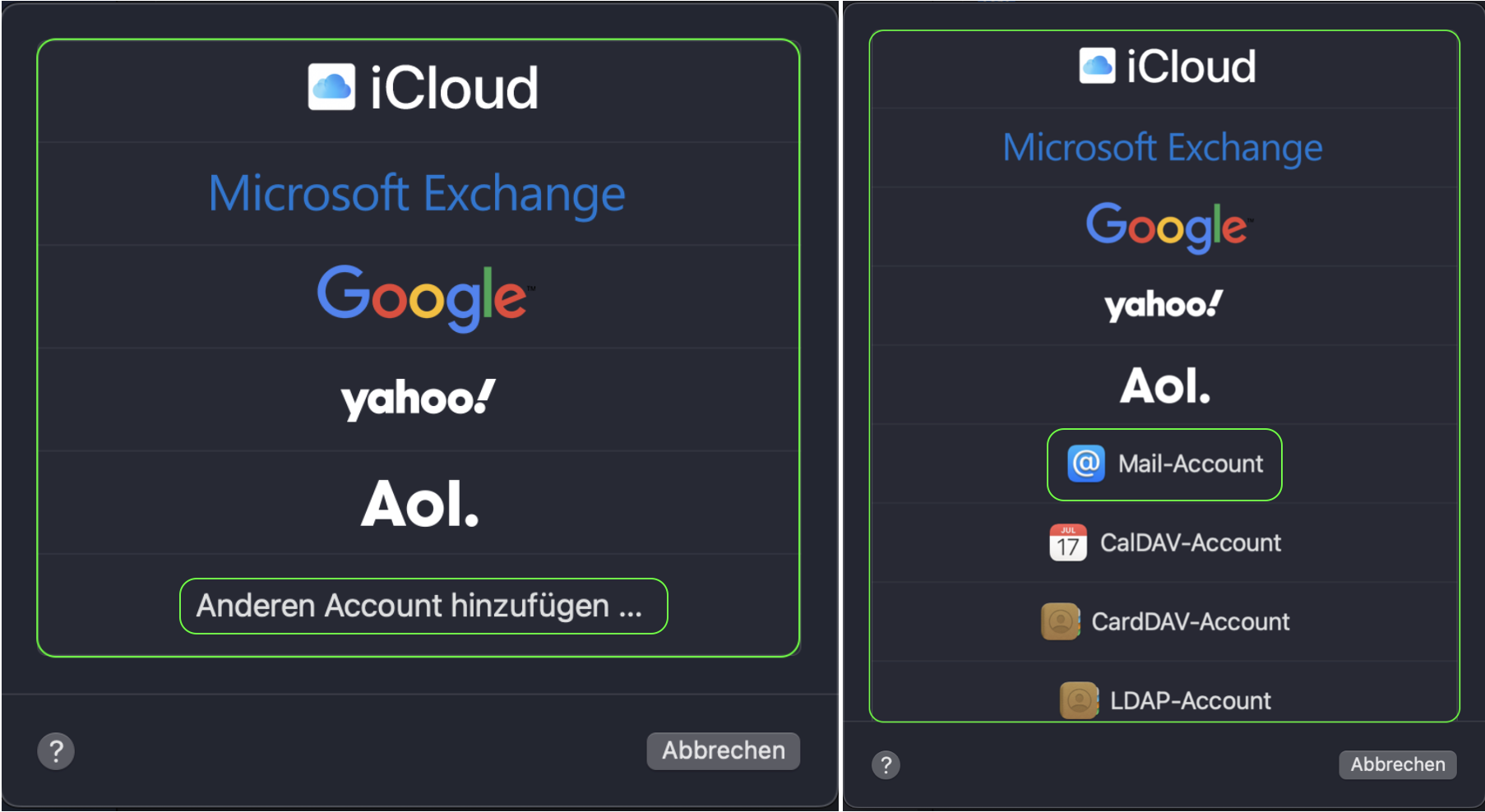Pick Yahoo provider in left dialog
The image size is (1485, 812).
(x=418, y=399)
